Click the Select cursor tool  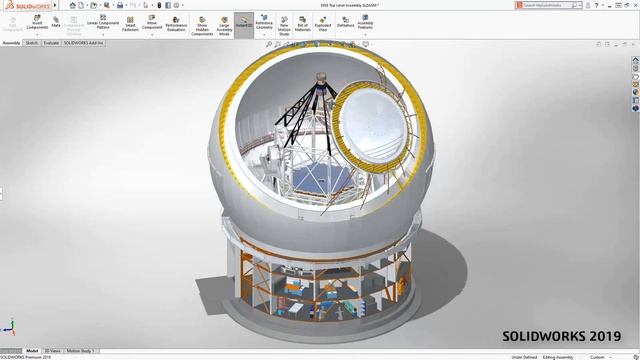point(146,5)
